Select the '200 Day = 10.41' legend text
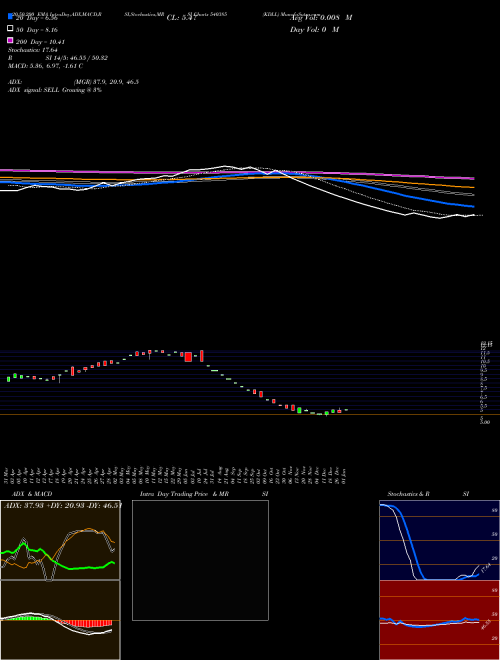This screenshot has height=660, width=500. [x=40, y=42]
